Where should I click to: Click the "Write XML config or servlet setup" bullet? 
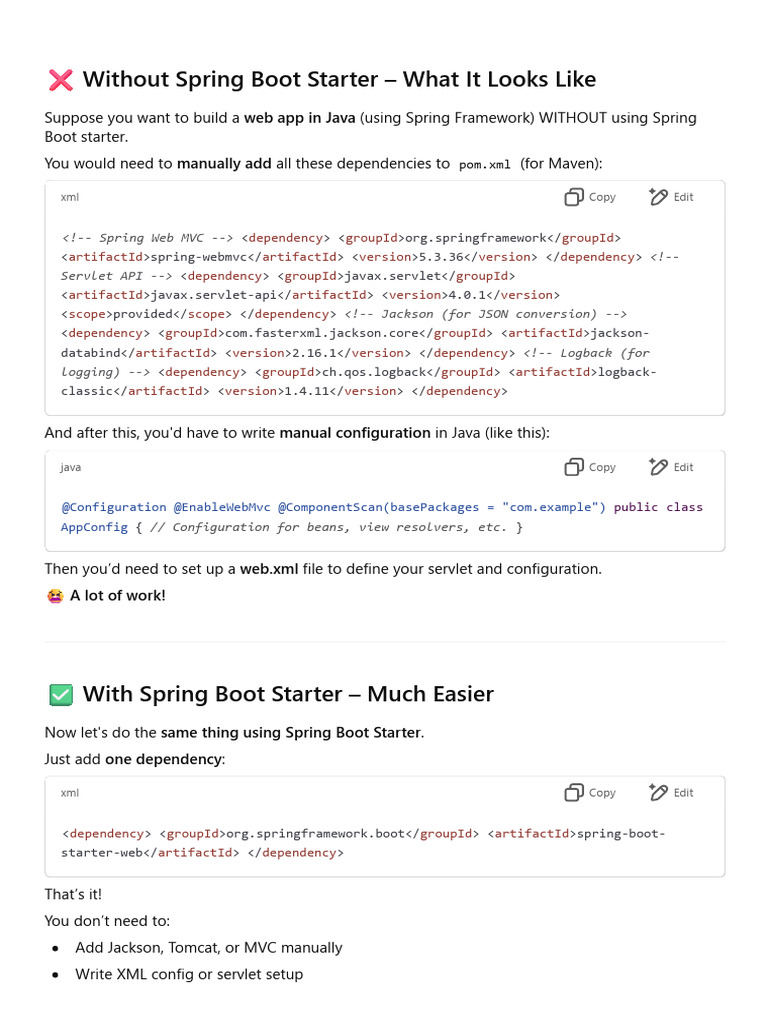[x=189, y=974]
